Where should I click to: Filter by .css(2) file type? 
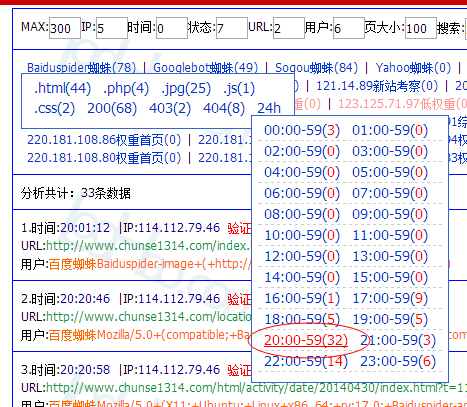(x=55, y=108)
